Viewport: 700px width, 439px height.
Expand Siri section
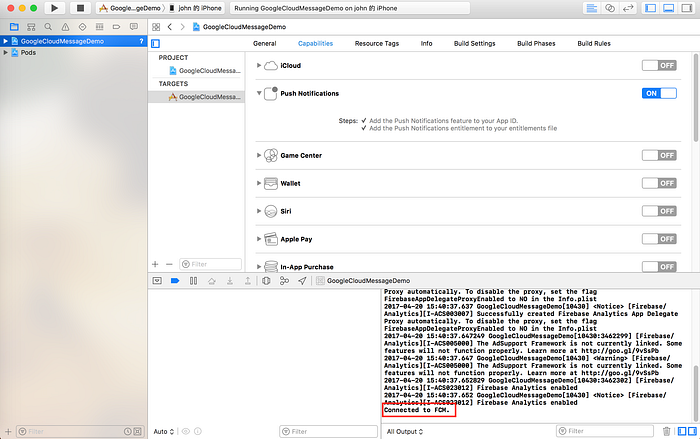(258, 211)
